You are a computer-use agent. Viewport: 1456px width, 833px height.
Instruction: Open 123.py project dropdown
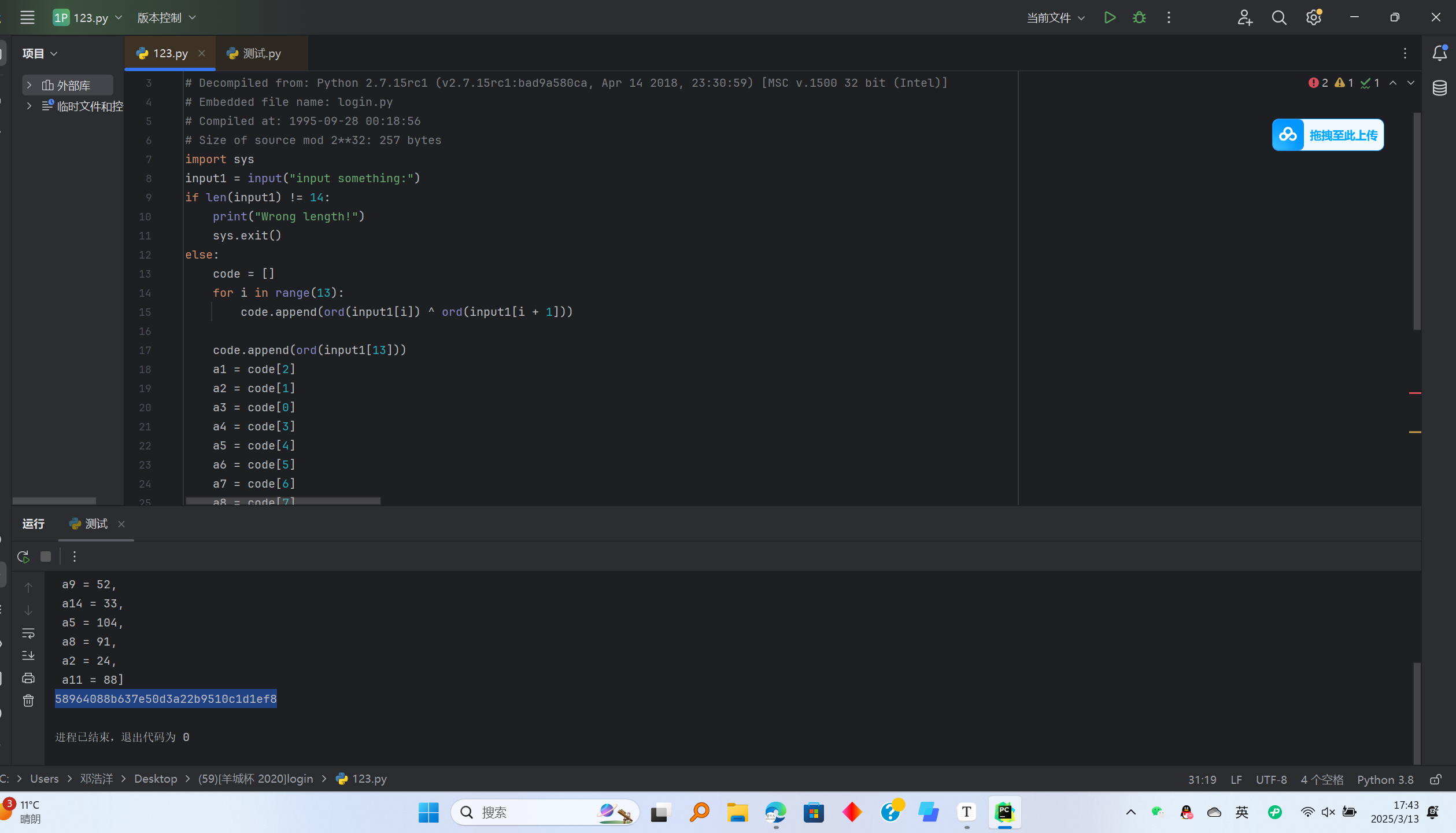click(x=88, y=17)
